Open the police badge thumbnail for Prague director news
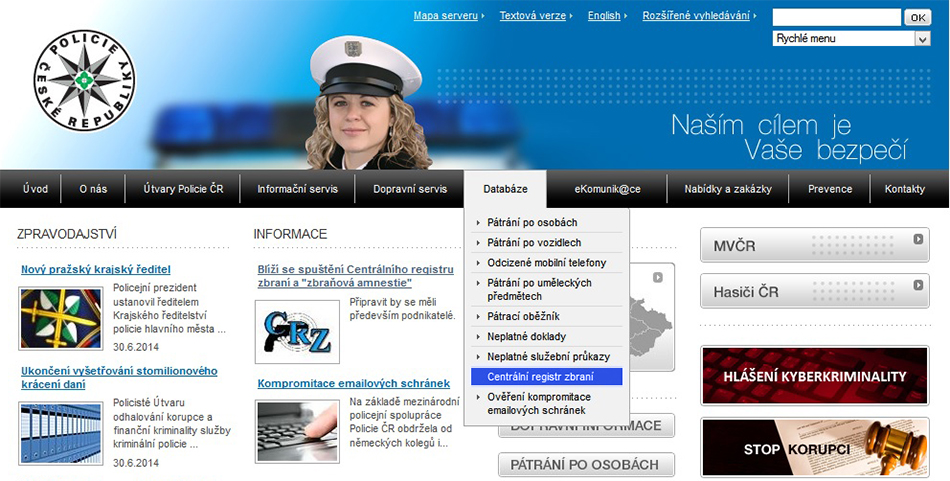The image size is (950, 481). pos(61,319)
